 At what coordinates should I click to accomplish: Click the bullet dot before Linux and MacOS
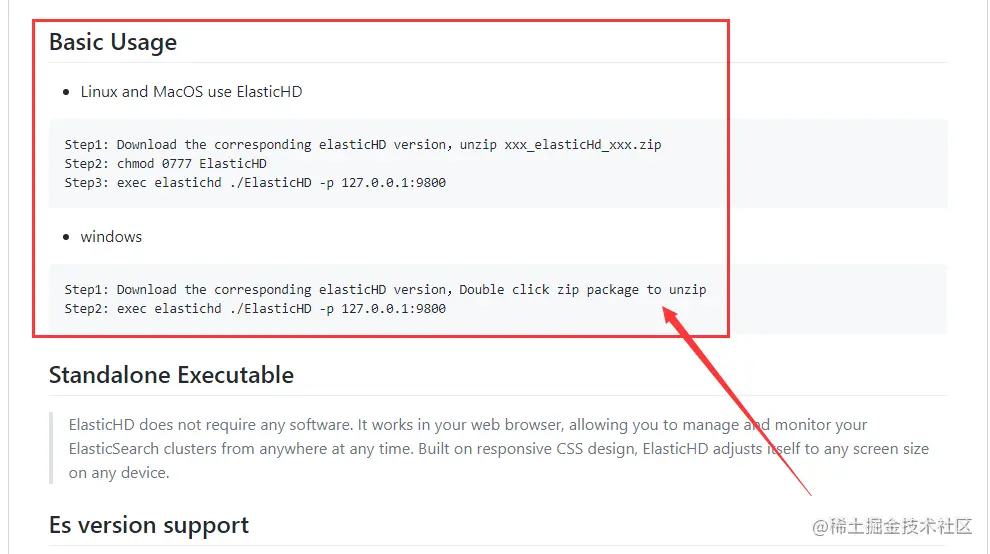click(x=66, y=92)
